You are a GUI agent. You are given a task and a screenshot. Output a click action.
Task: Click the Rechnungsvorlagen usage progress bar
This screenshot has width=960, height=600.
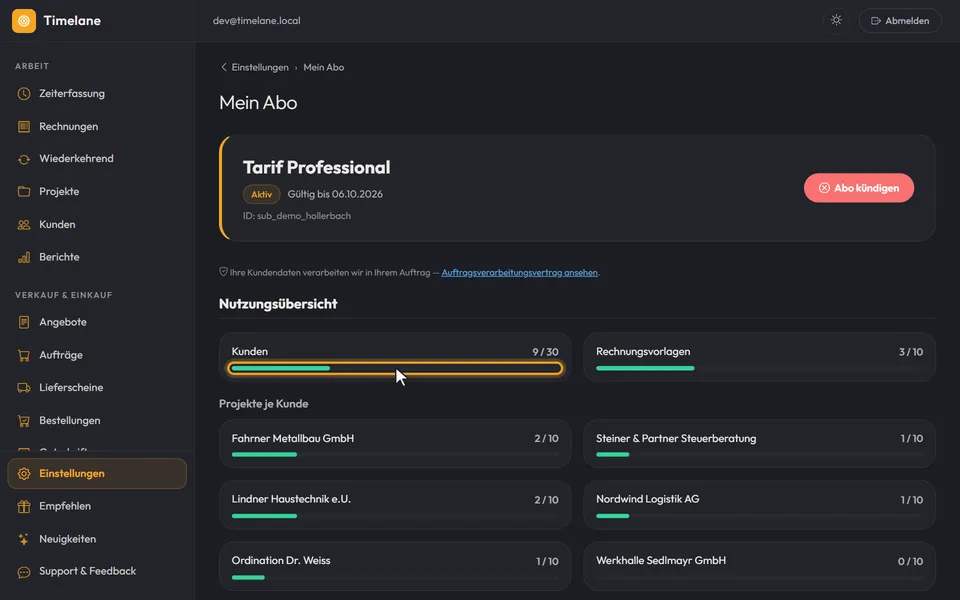coord(759,368)
